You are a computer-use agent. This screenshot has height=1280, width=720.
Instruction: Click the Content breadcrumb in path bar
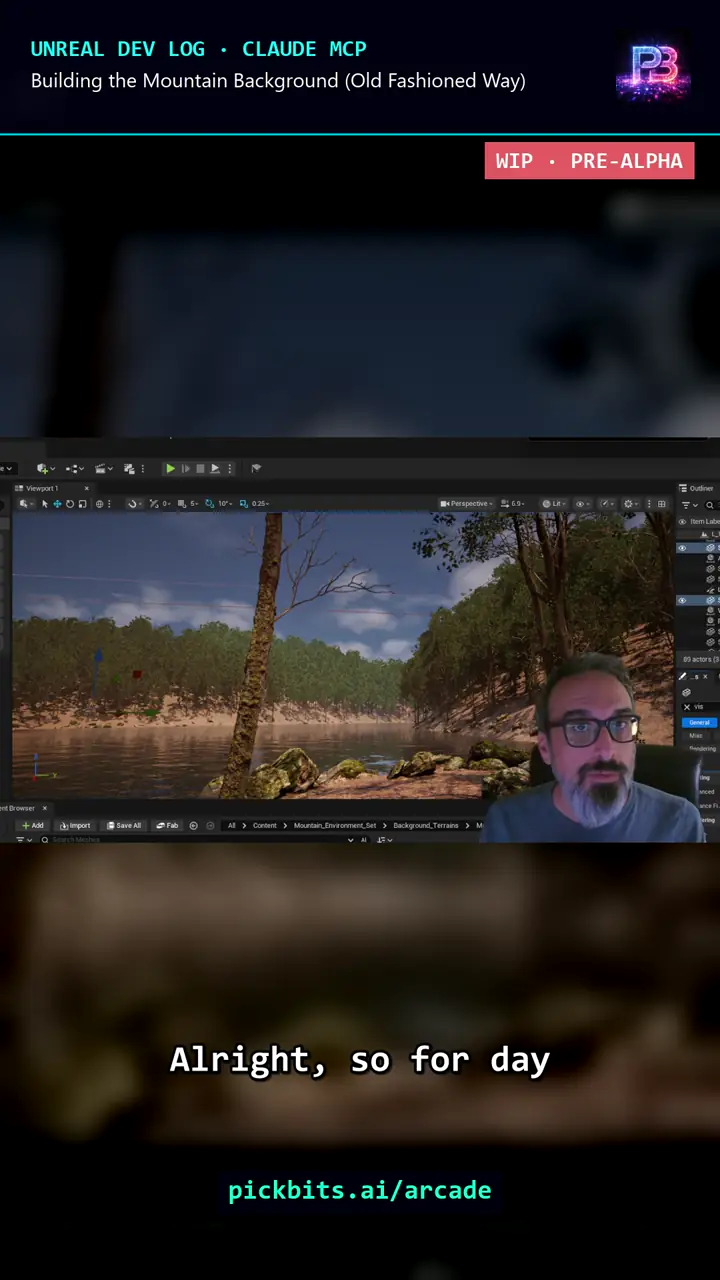(x=265, y=825)
